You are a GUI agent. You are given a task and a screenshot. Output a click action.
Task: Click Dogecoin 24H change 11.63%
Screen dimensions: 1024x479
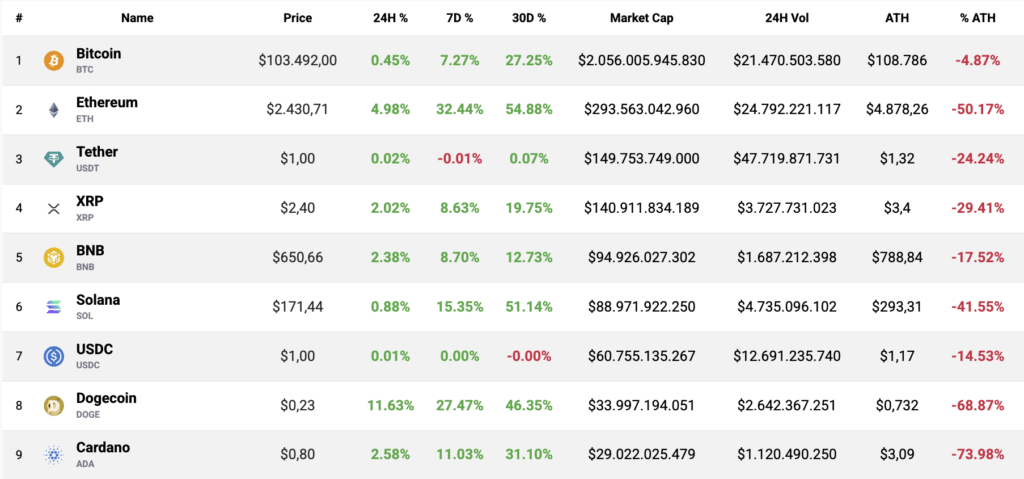coord(391,405)
